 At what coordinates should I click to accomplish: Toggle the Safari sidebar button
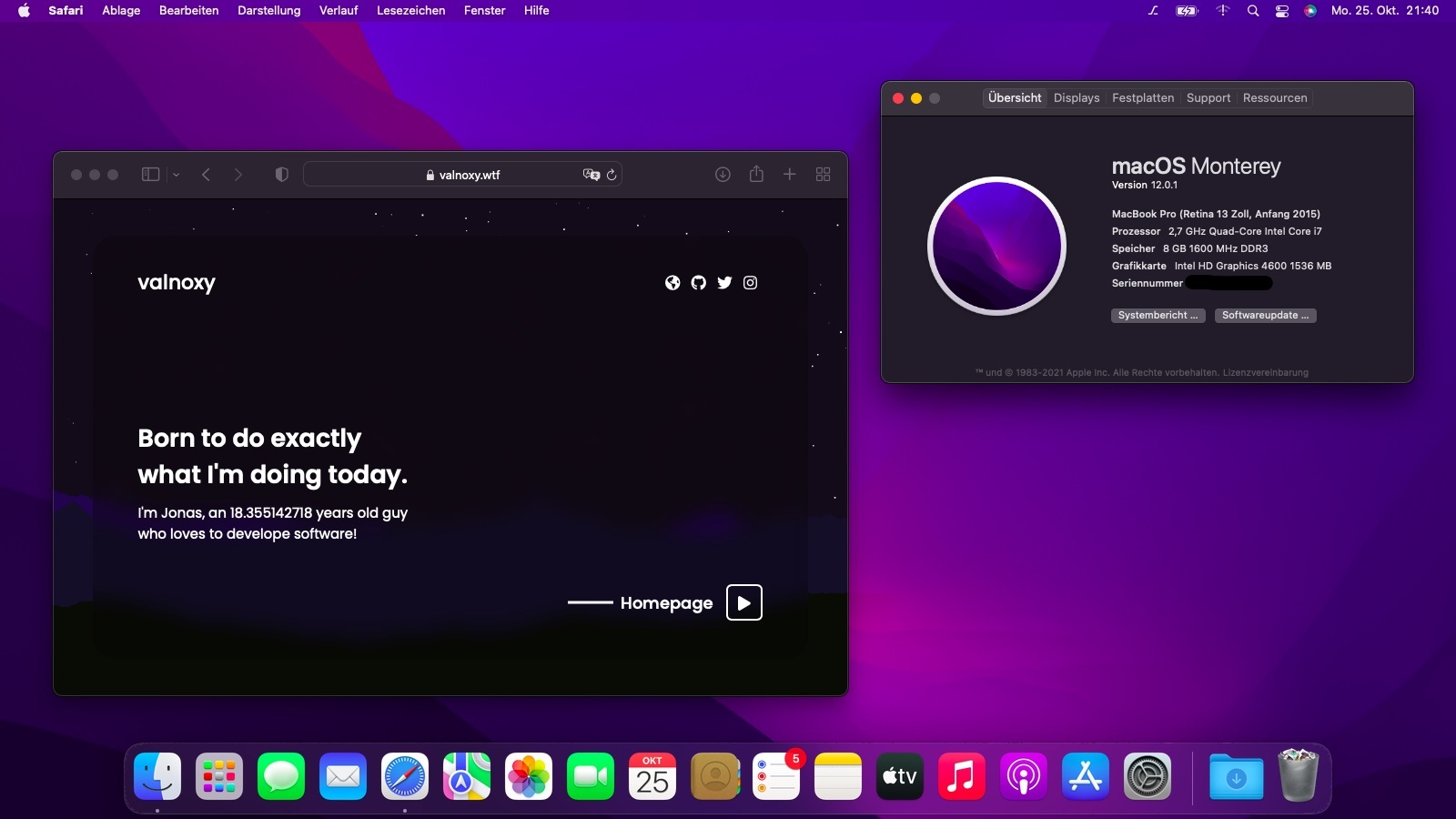click(151, 175)
